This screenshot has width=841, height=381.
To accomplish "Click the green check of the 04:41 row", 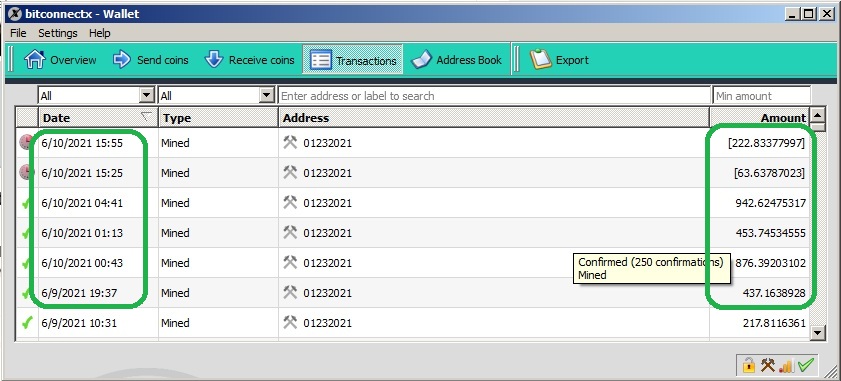I will 26,203.
